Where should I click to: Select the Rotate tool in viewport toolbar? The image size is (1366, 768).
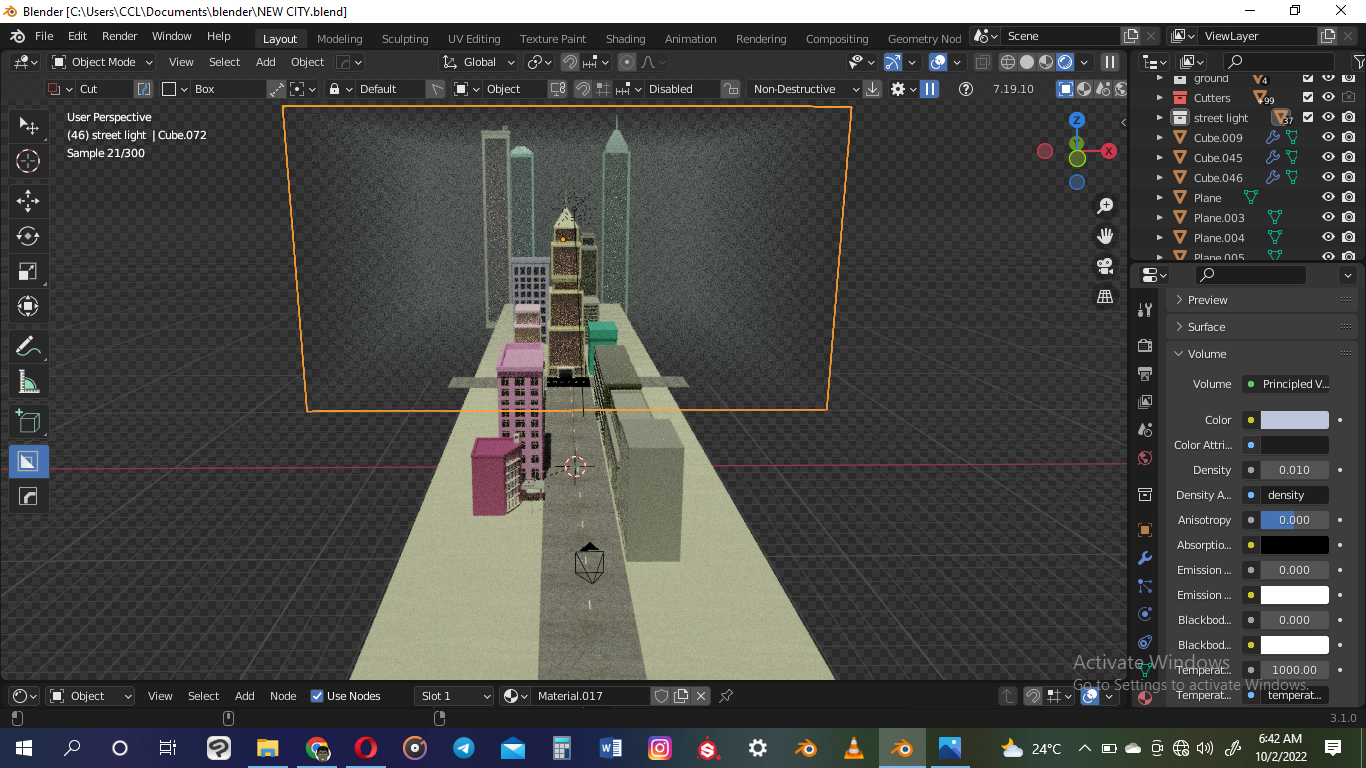28,236
